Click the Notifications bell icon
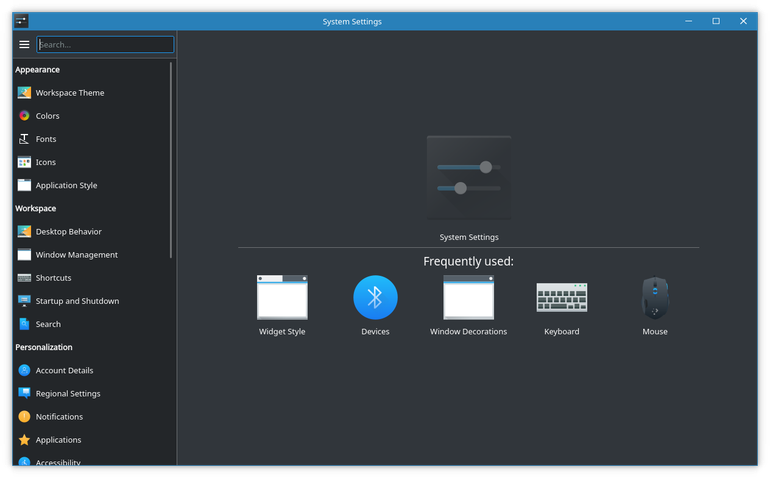 (24, 417)
